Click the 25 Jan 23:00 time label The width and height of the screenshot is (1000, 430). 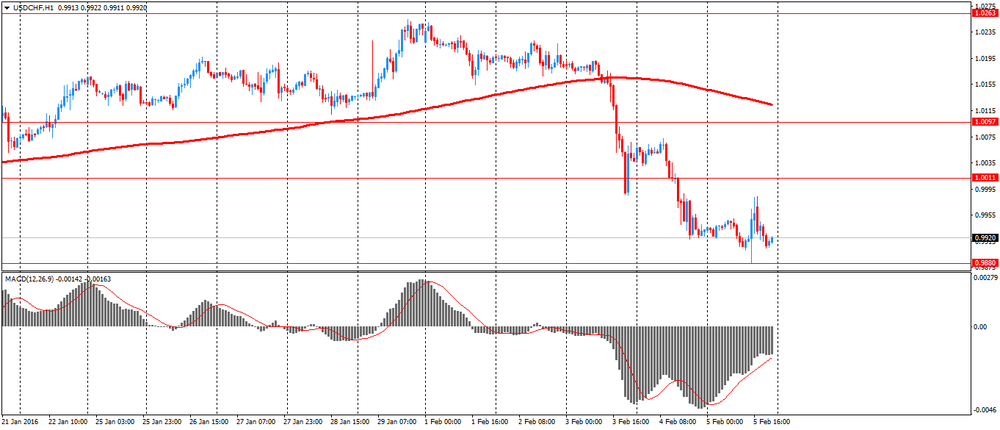161,422
